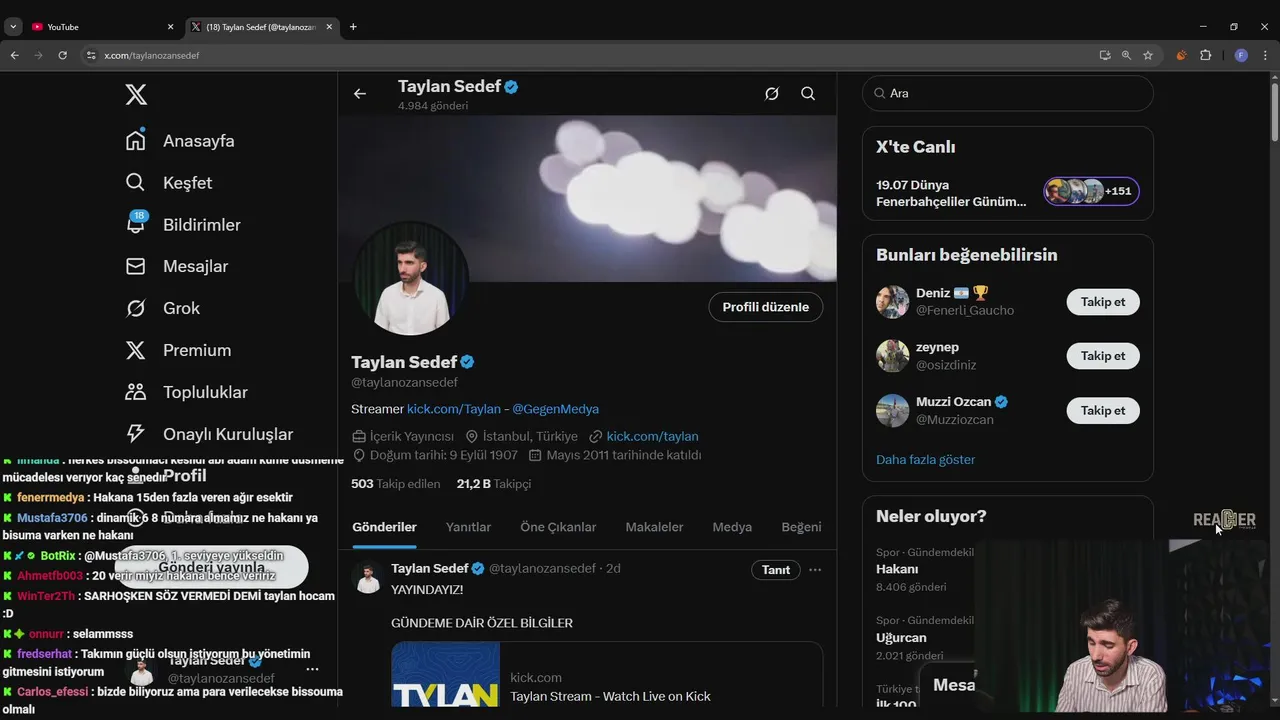Click Daha fazla göster link
Screen dimensions: 1280x720
[925, 460]
